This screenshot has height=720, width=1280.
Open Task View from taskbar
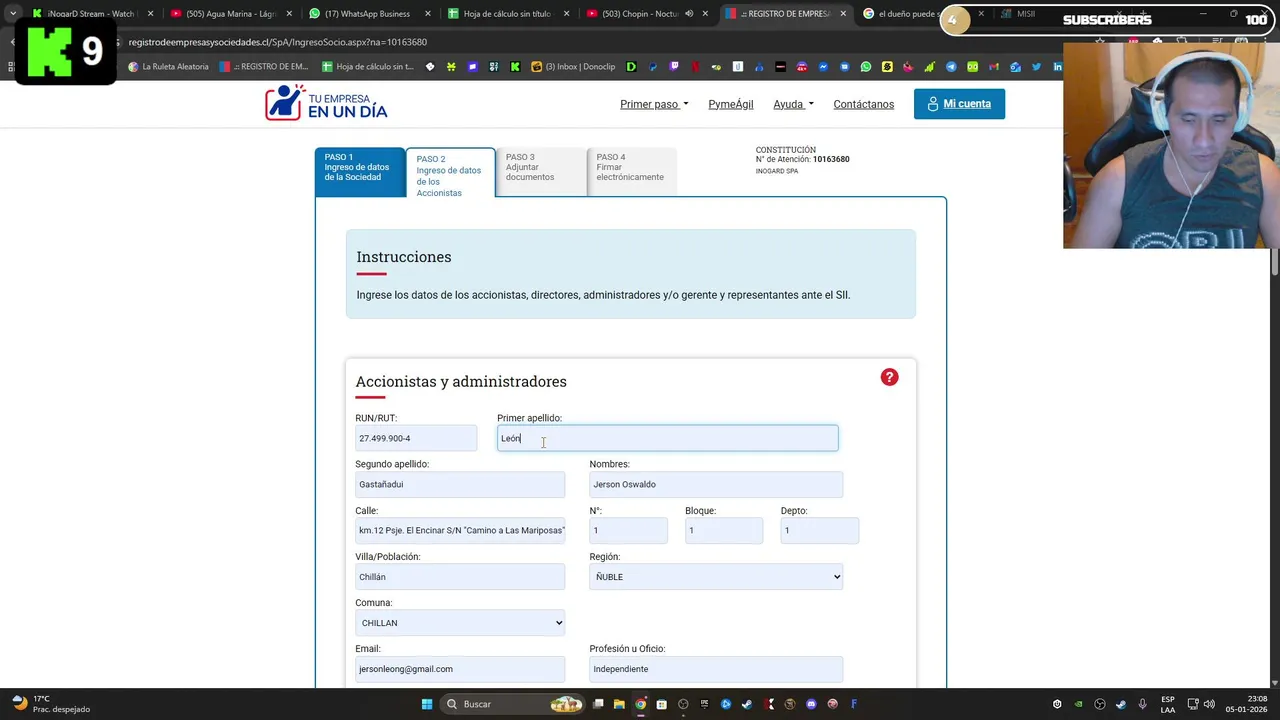coord(598,704)
